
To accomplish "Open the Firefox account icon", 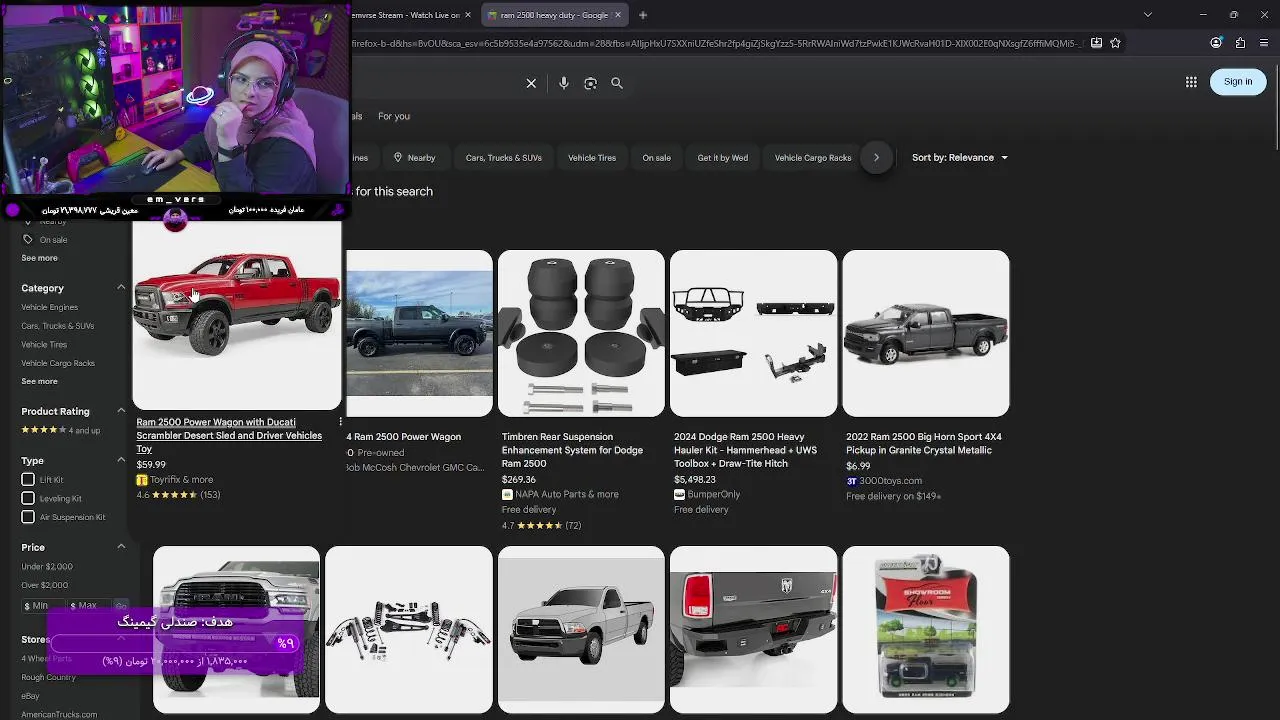I will click(x=1216, y=43).
